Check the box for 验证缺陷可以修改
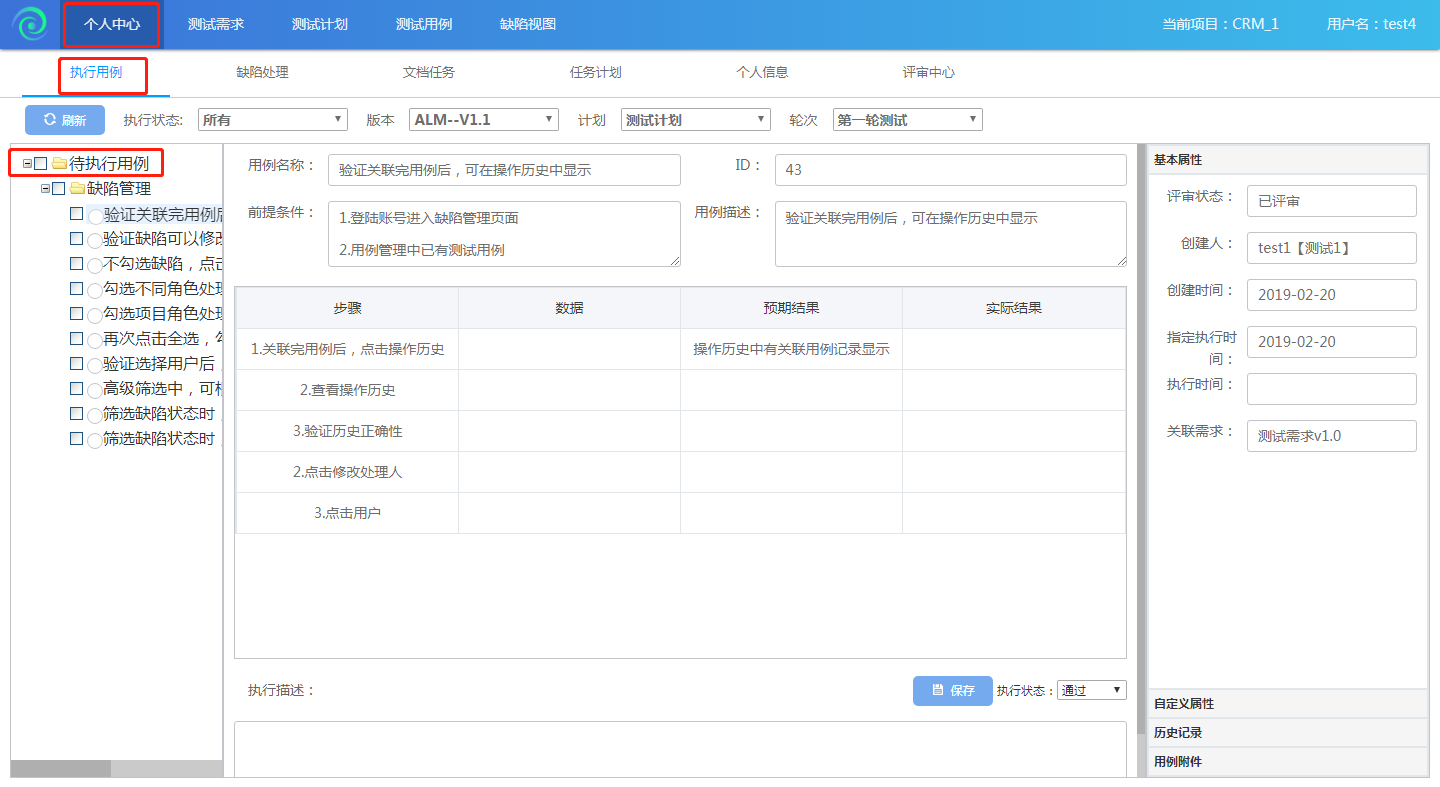Screen dimensions: 1440x787 (x=77, y=239)
